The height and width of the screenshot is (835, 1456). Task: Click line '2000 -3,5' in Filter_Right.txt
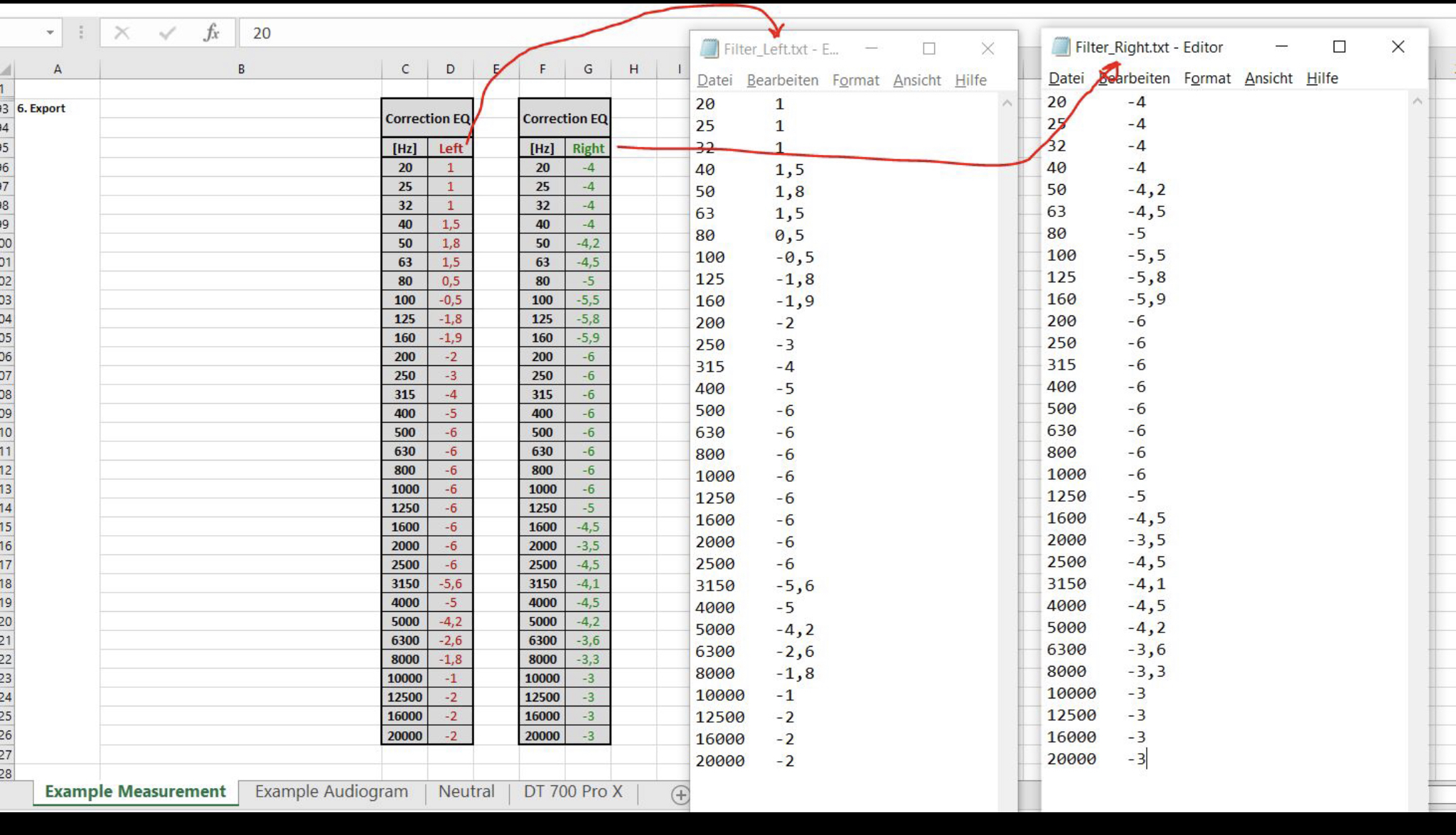tap(1106, 540)
